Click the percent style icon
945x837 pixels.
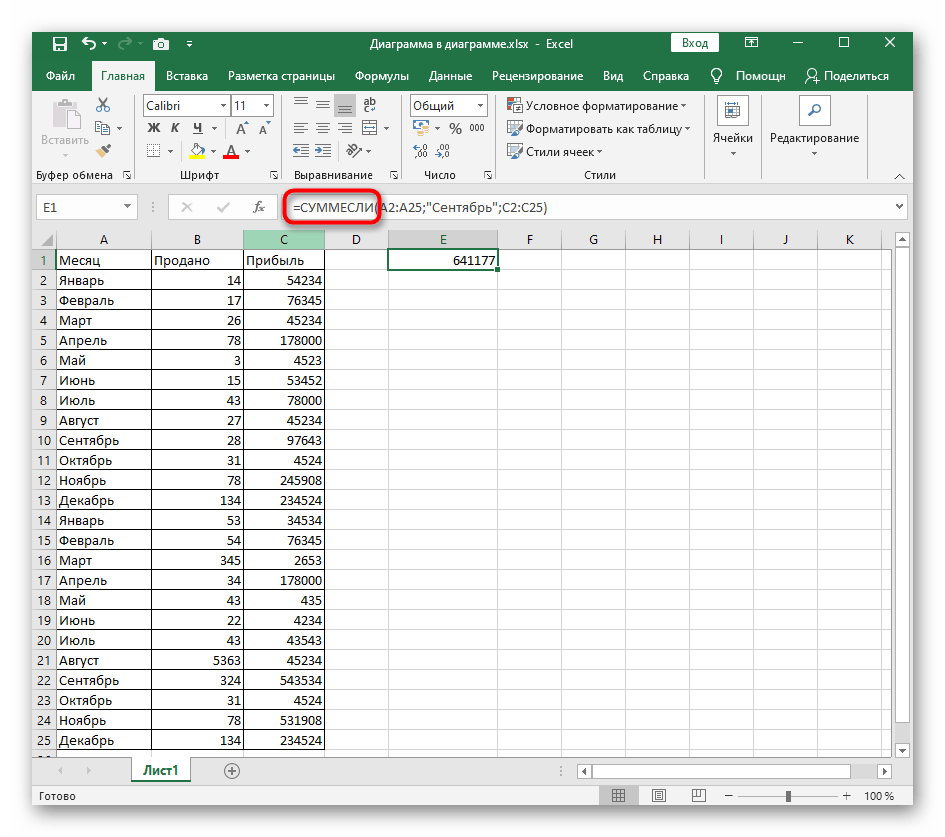(x=455, y=129)
